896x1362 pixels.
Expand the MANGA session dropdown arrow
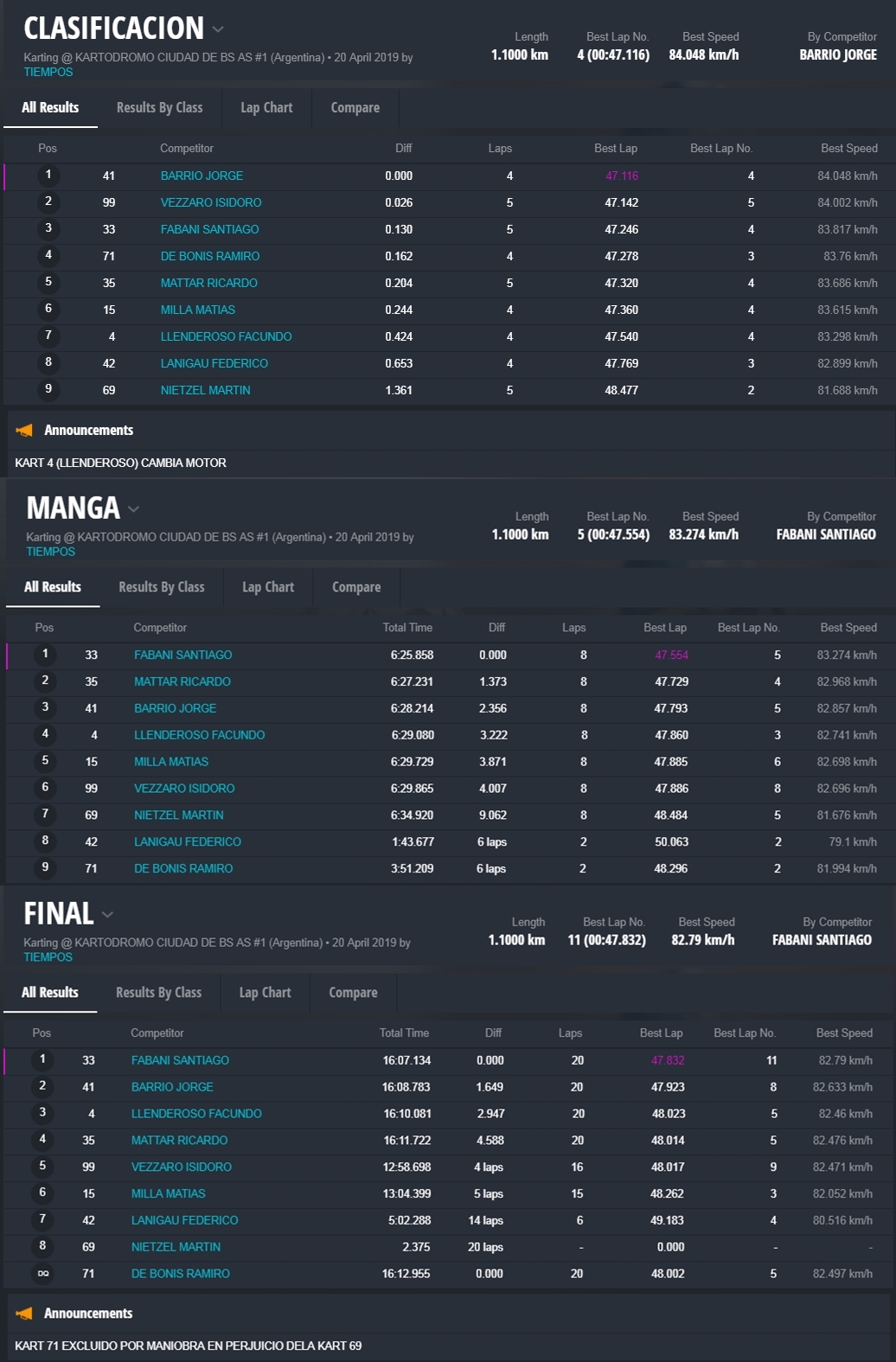pos(133,508)
